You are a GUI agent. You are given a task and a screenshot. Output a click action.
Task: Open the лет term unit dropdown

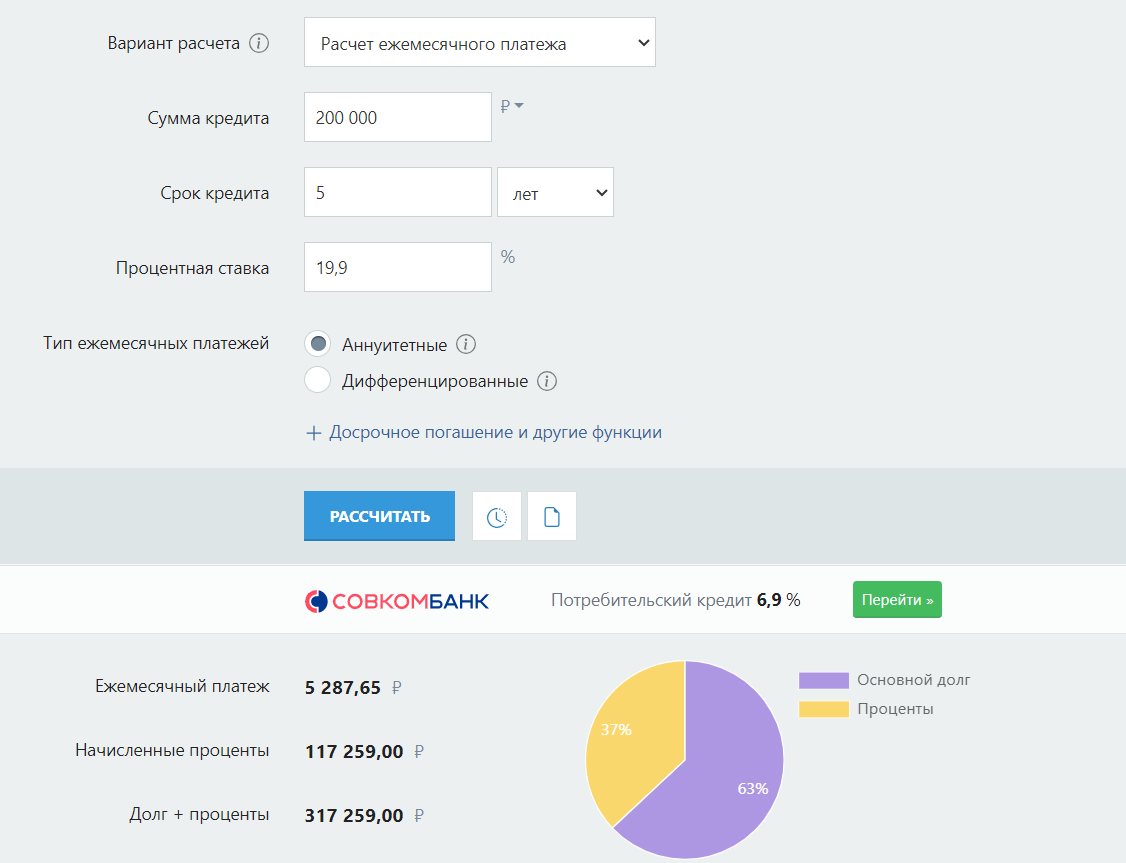[556, 192]
